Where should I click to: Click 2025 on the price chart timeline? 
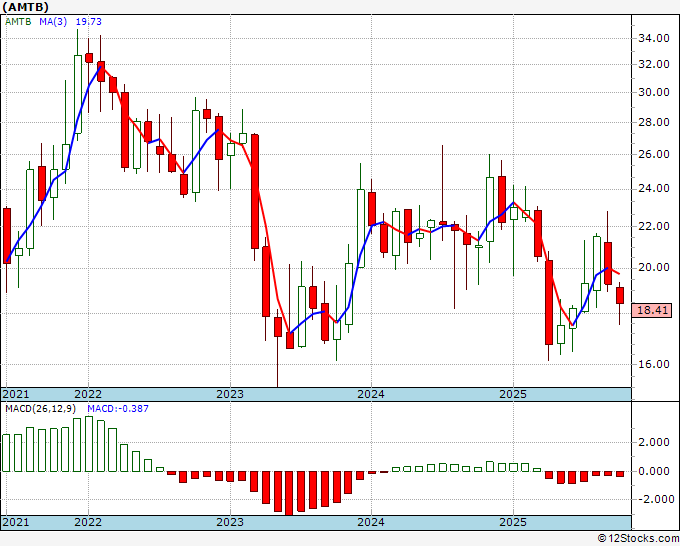point(513,394)
